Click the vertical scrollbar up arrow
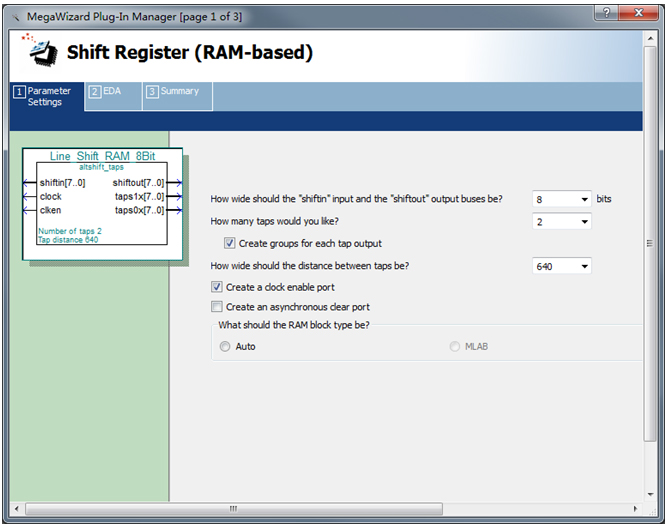 pos(650,39)
